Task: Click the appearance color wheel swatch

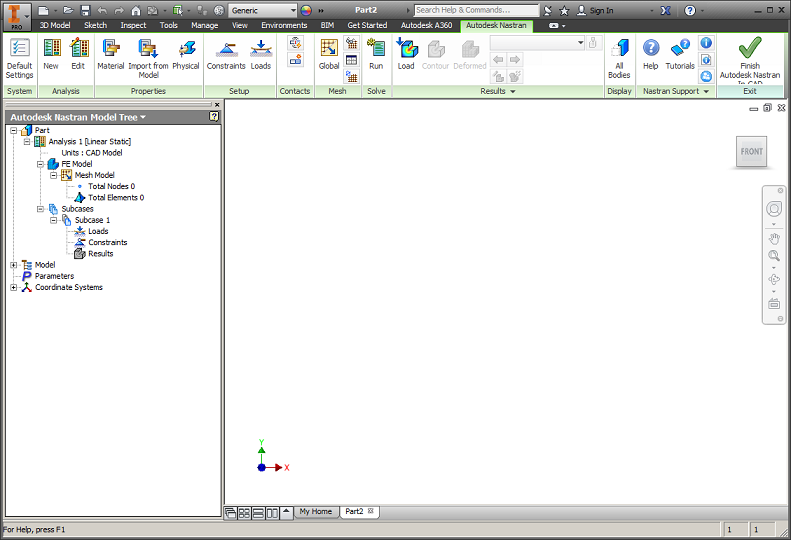Action: coord(306,10)
